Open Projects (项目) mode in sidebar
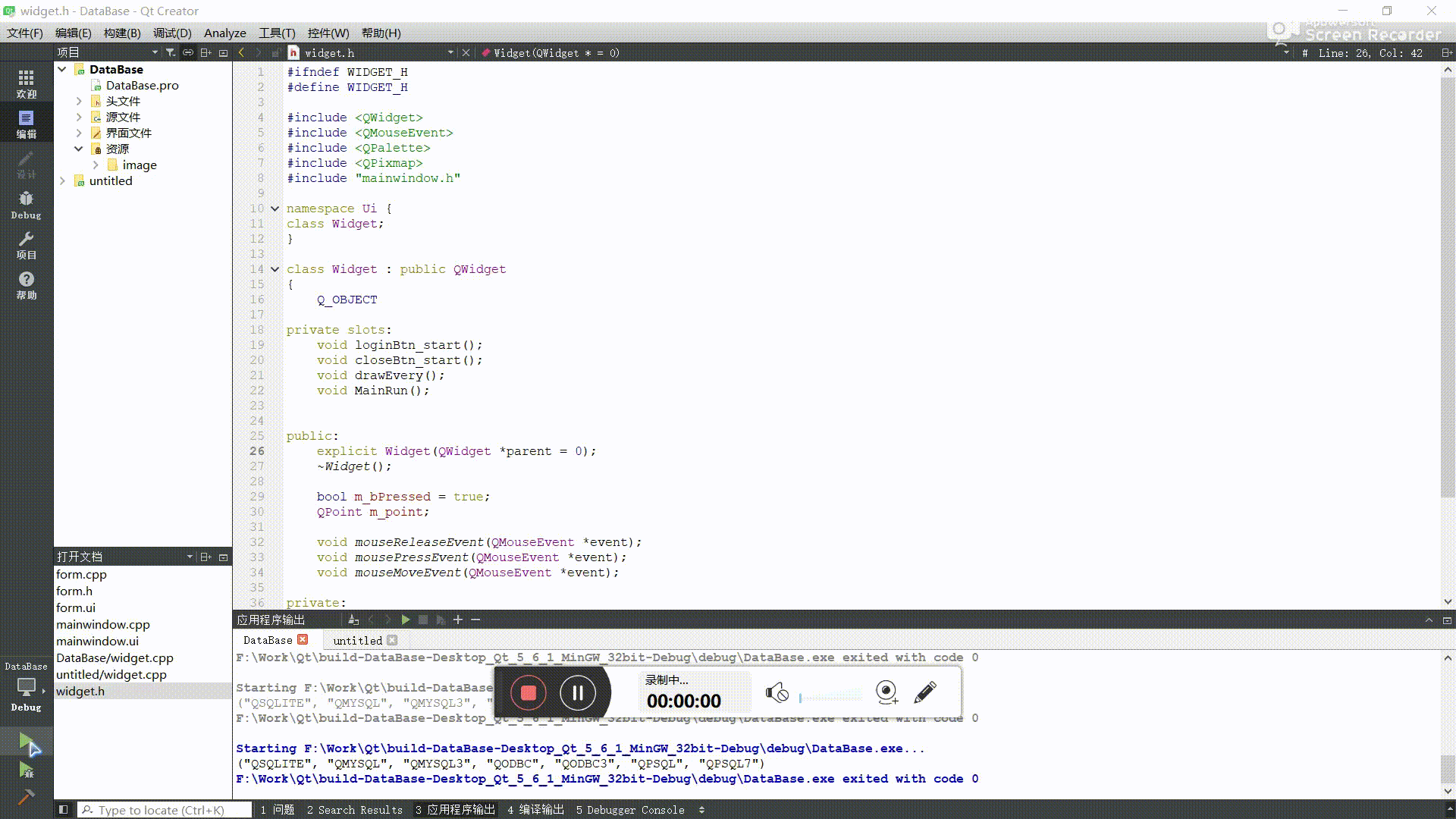This screenshot has height=819, width=1456. (26, 245)
